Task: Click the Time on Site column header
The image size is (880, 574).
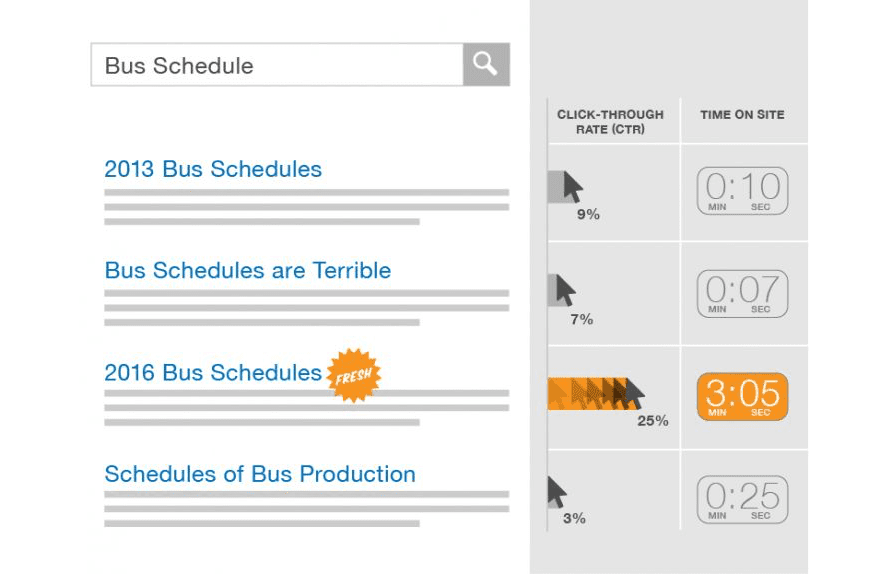Action: pos(742,115)
